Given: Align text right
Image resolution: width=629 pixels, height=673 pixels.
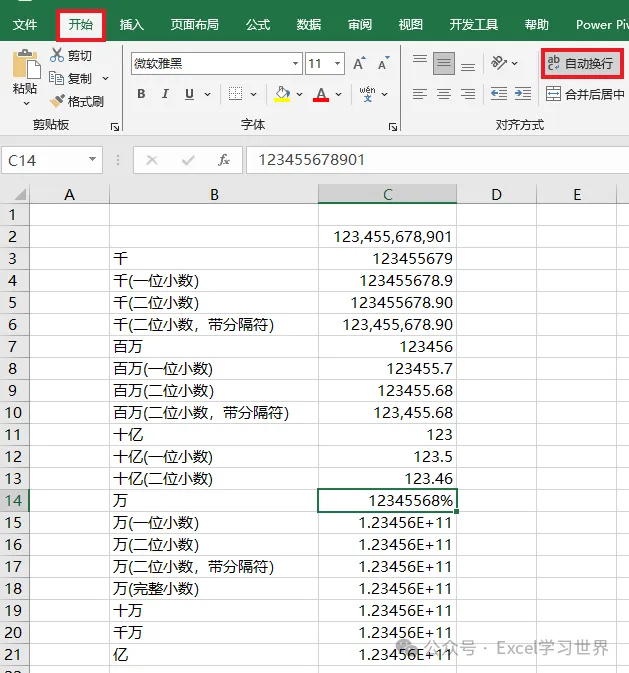Looking at the screenshot, I should point(468,94).
